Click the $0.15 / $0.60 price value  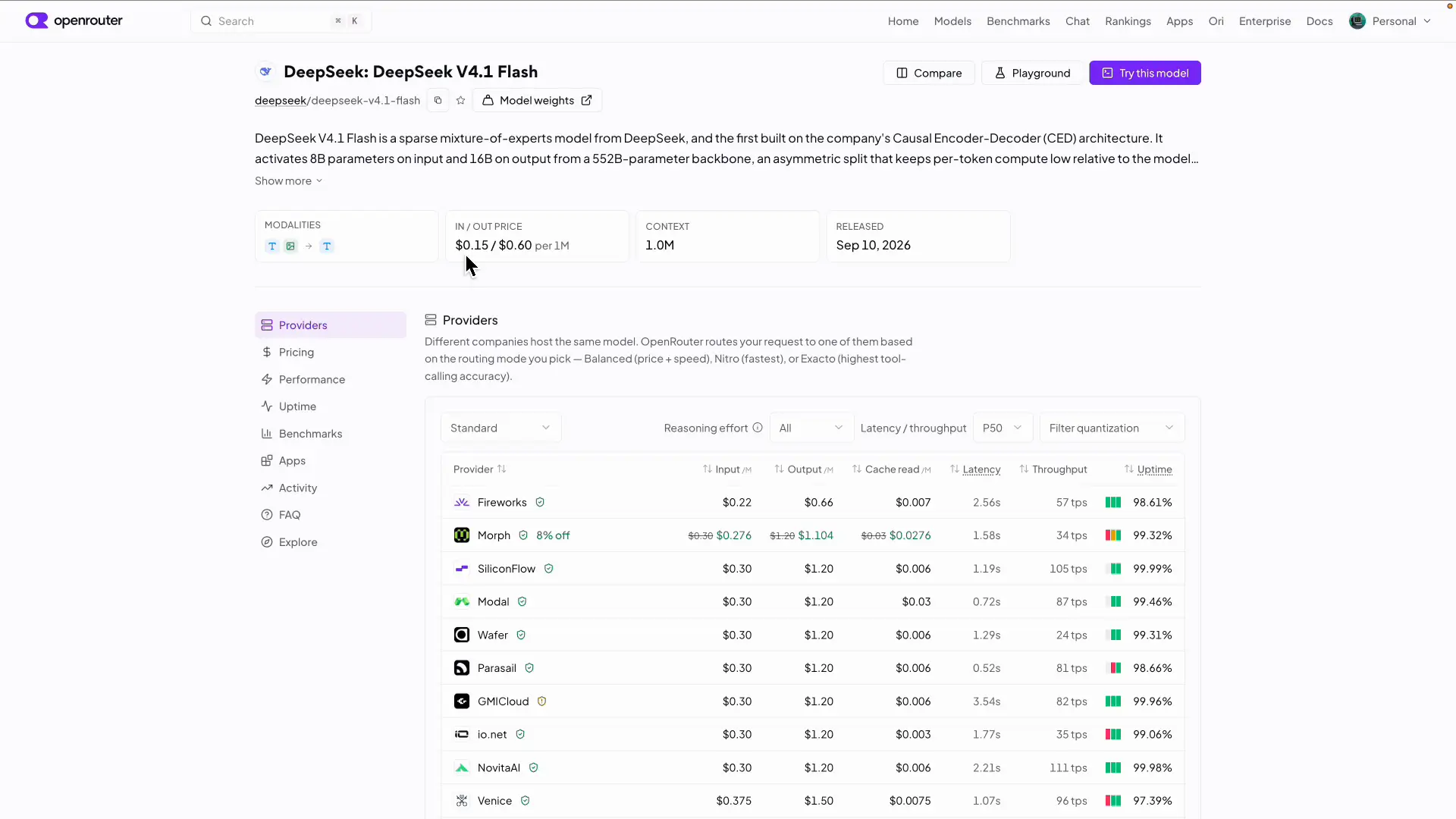pyautogui.click(x=494, y=245)
